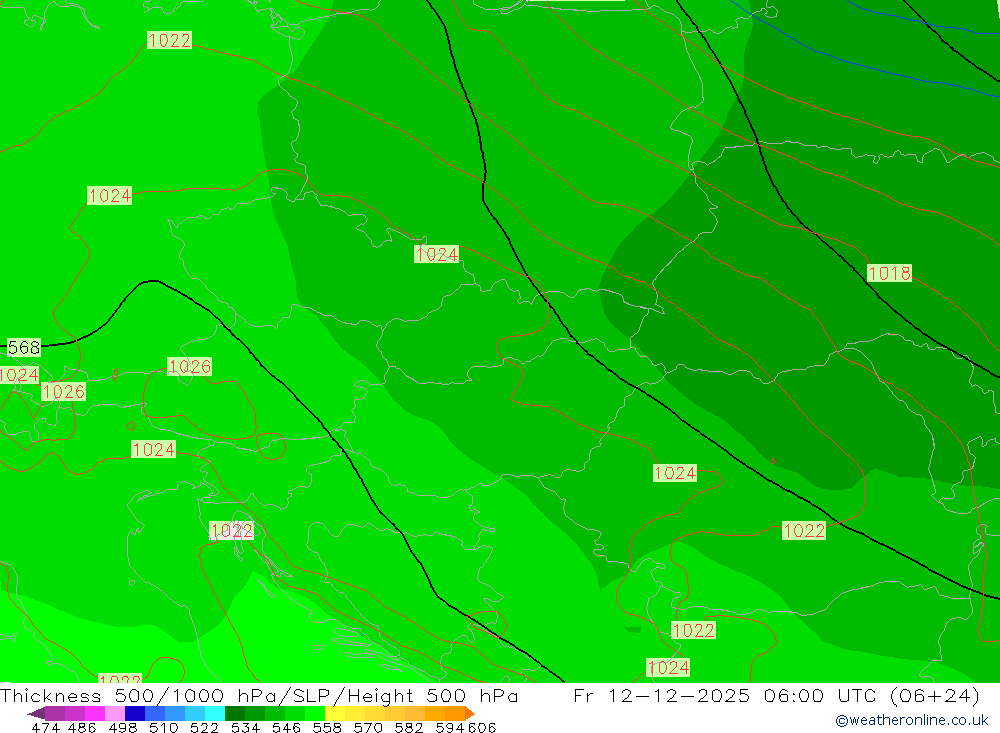Click the 534 legend value

click(245, 727)
